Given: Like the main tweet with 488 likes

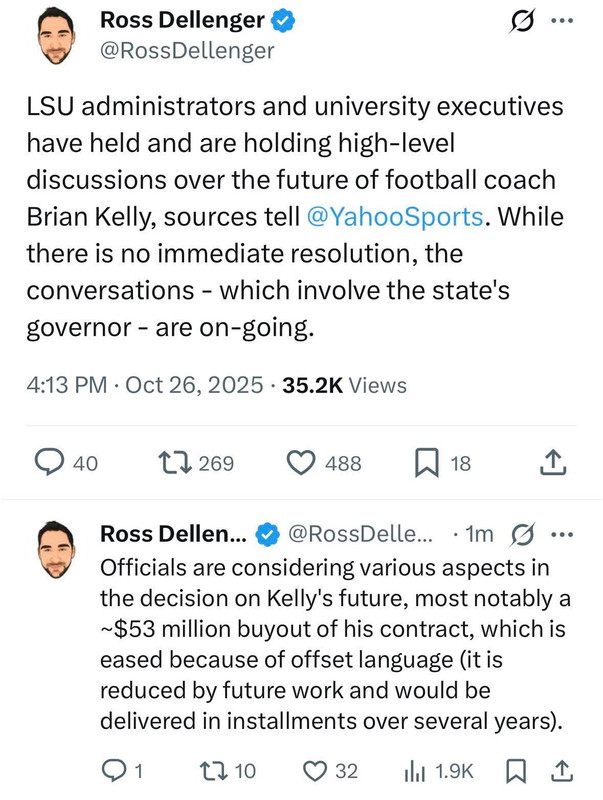Looking at the screenshot, I should [302, 463].
